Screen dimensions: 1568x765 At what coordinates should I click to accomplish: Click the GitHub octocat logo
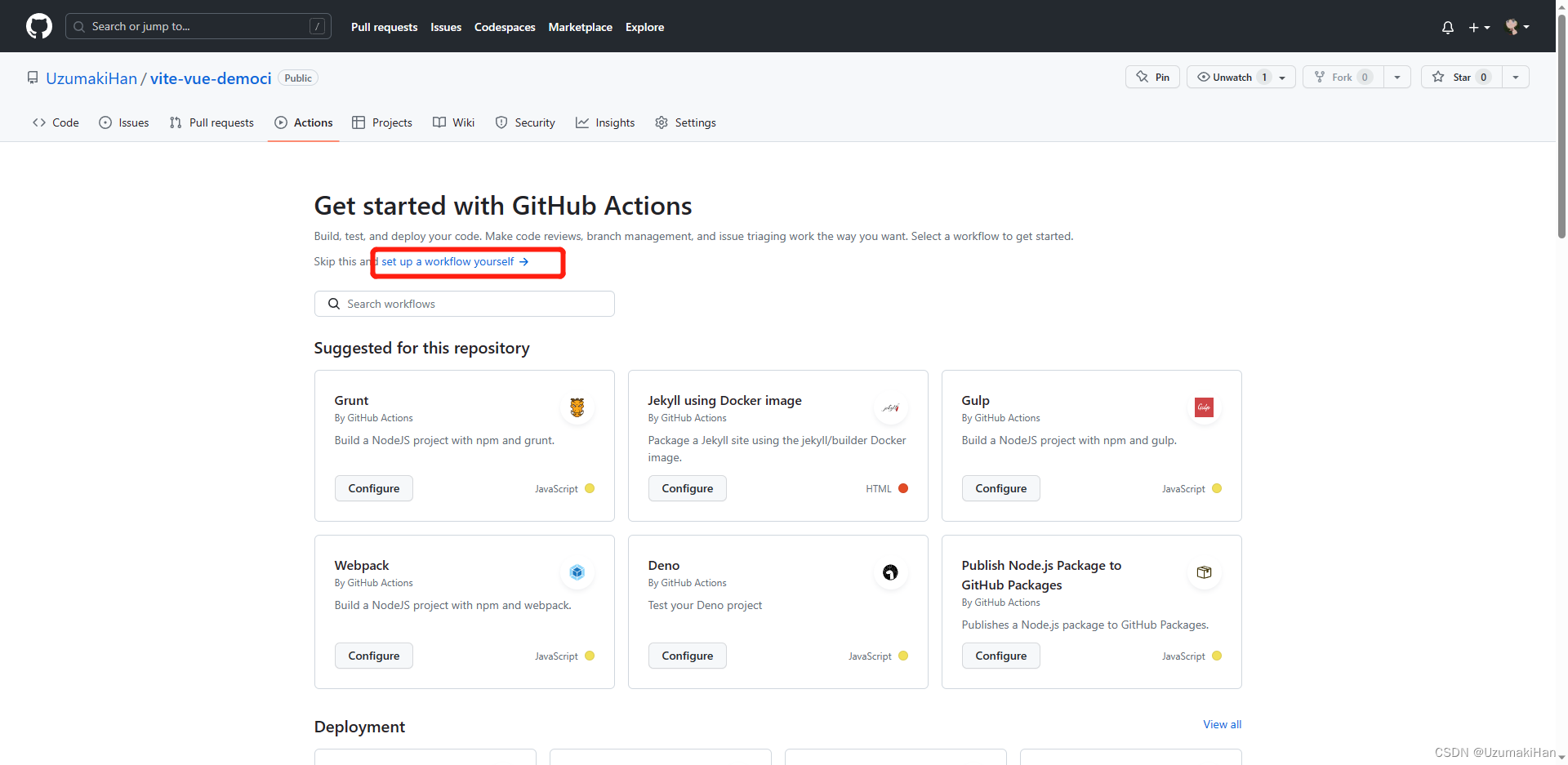(x=38, y=25)
